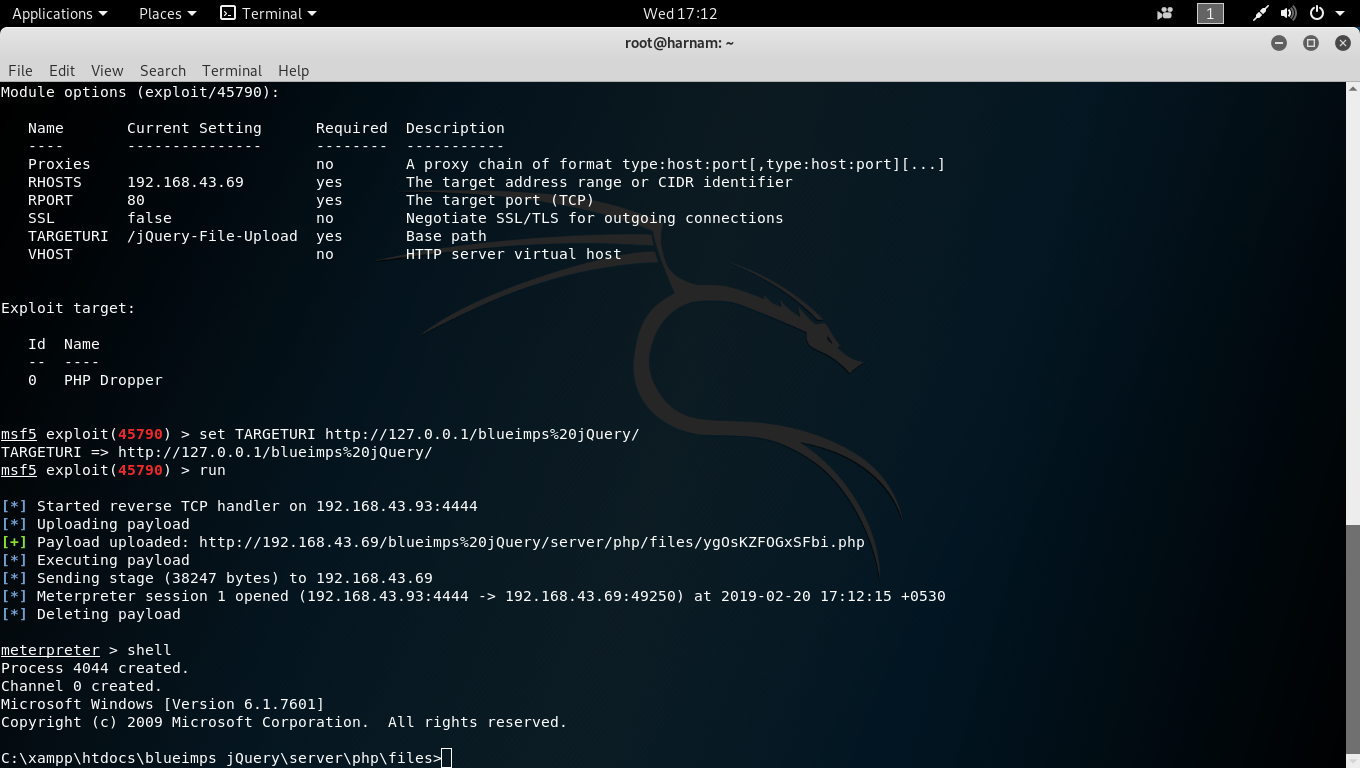This screenshot has width=1360, height=768.
Task: Click the 'meterpreter > shell' command line
Action: click(86, 650)
